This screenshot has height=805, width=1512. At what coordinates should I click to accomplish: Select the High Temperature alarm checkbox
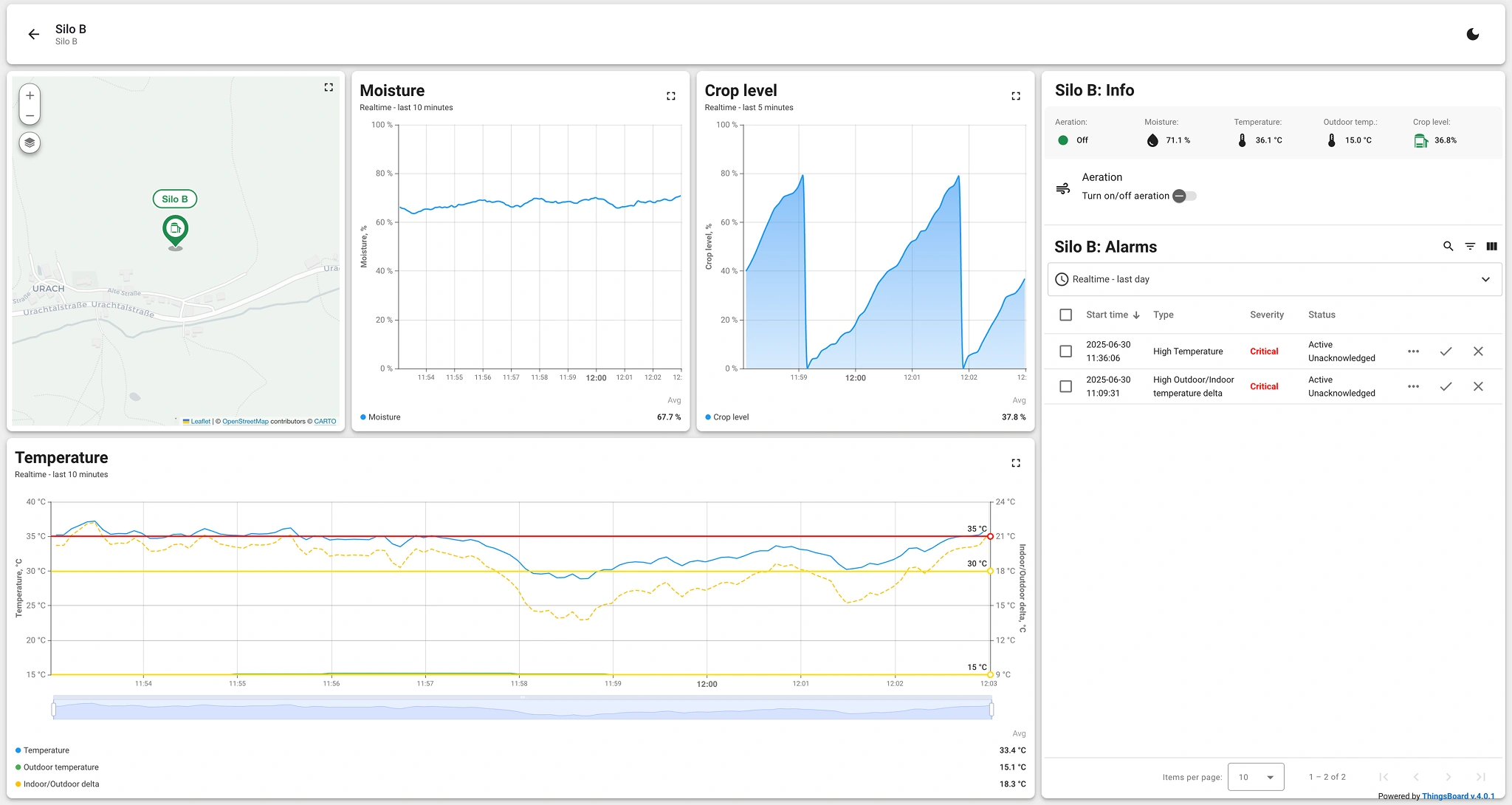click(1065, 352)
